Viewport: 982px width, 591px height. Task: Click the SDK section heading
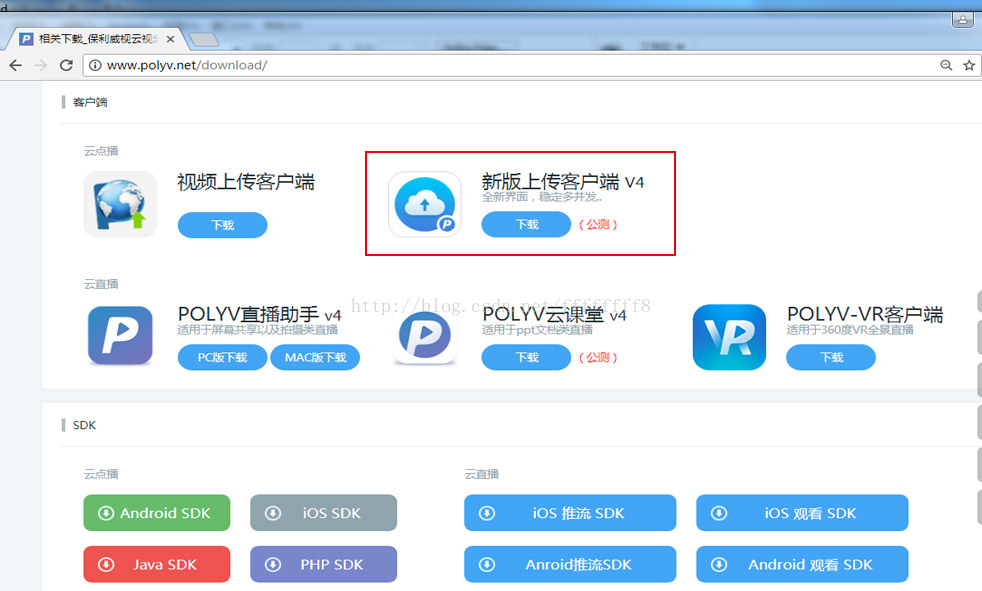click(84, 425)
